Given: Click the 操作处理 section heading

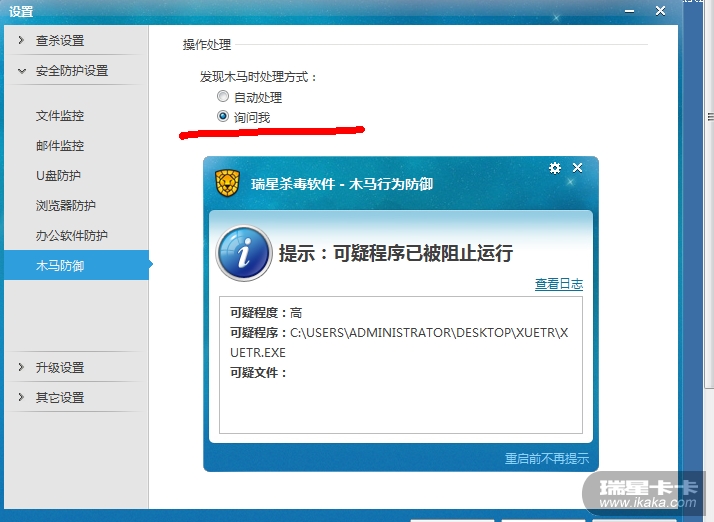Looking at the screenshot, I should 207,45.
